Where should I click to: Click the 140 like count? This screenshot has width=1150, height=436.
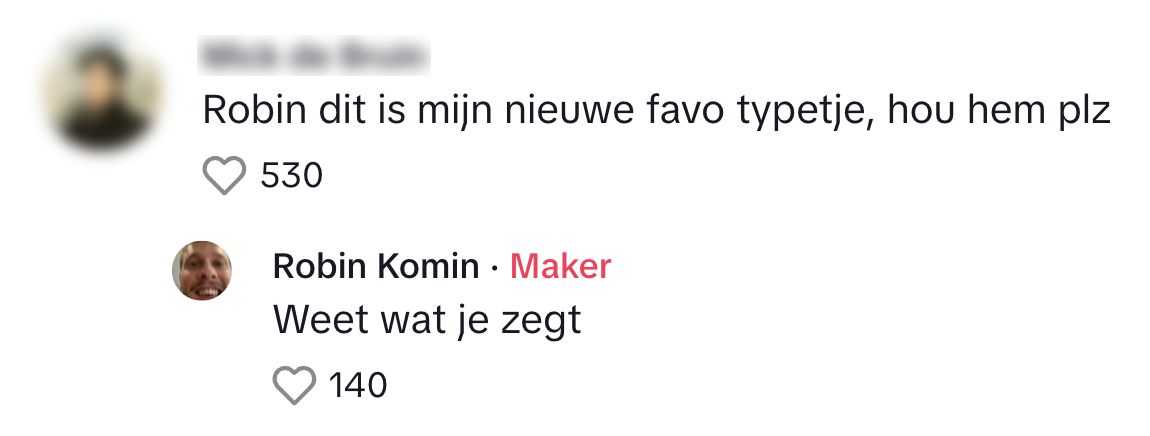tap(358, 385)
